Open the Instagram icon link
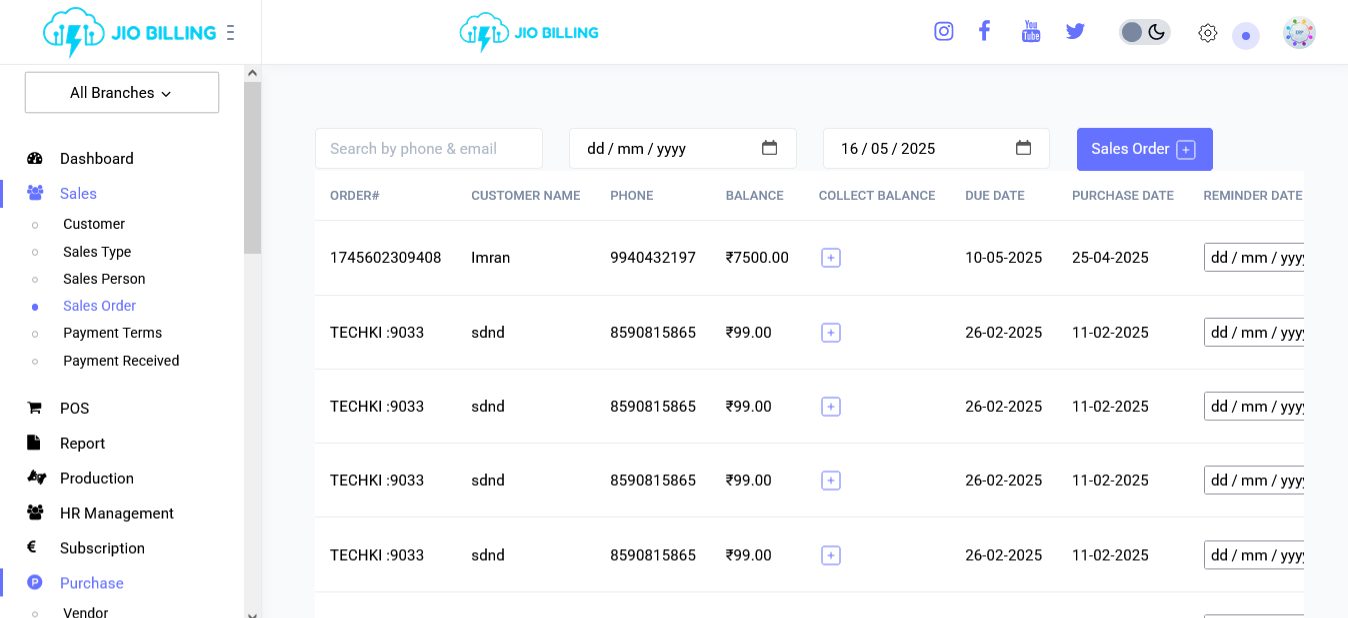 943,31
